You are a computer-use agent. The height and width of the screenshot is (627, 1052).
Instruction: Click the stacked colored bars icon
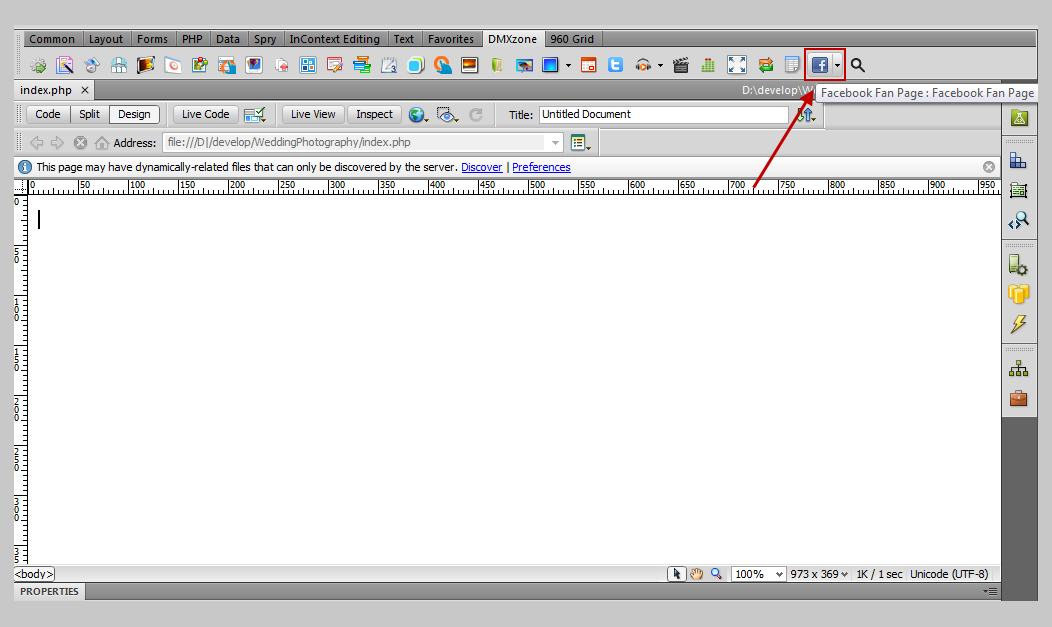coord(362,65)
